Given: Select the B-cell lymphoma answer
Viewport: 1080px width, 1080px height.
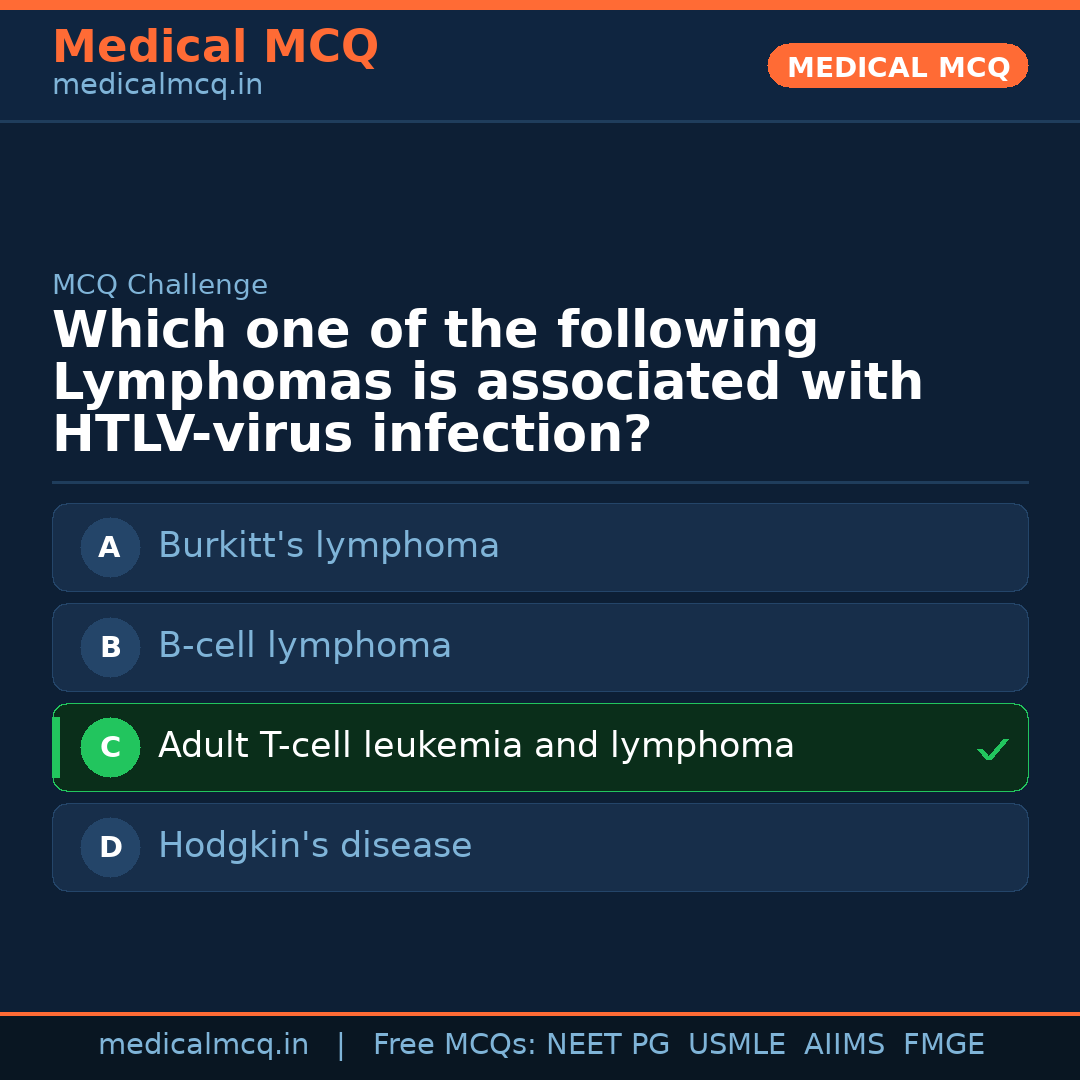Looking at the screenshot, I should (x=304, y=646).
